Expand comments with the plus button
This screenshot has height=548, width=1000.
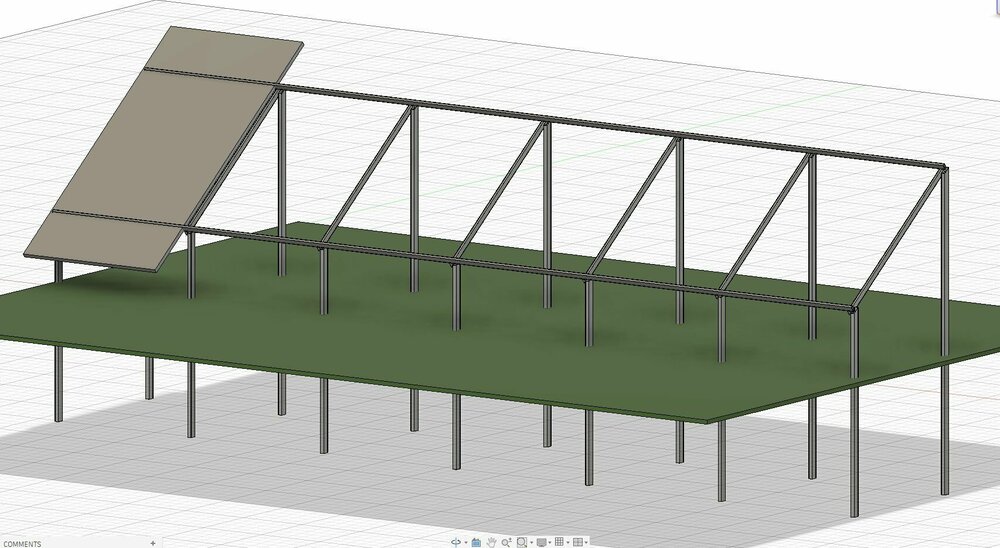click(x=152, y=543)
